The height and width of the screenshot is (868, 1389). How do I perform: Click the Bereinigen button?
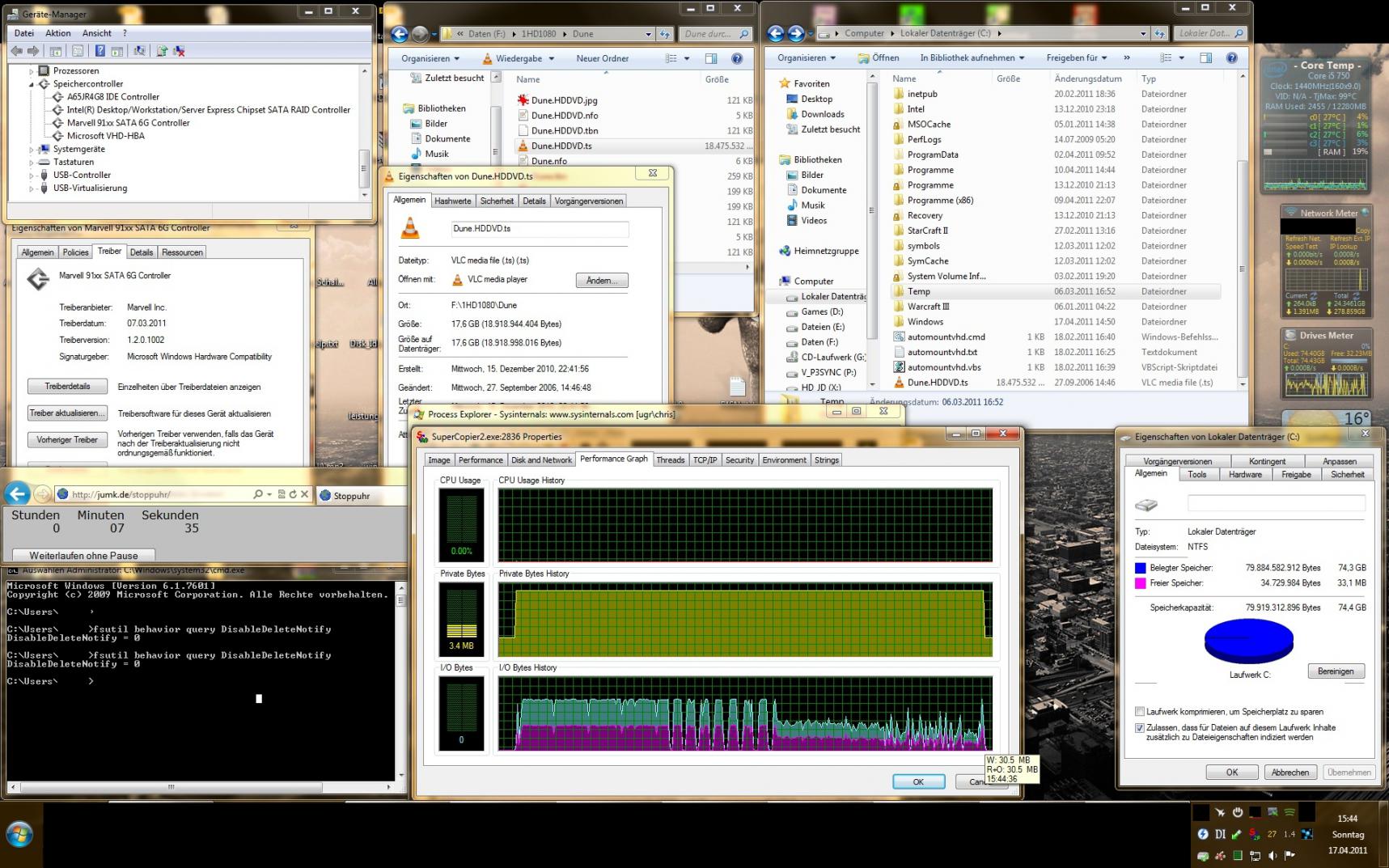click(x=1336, y=671)
